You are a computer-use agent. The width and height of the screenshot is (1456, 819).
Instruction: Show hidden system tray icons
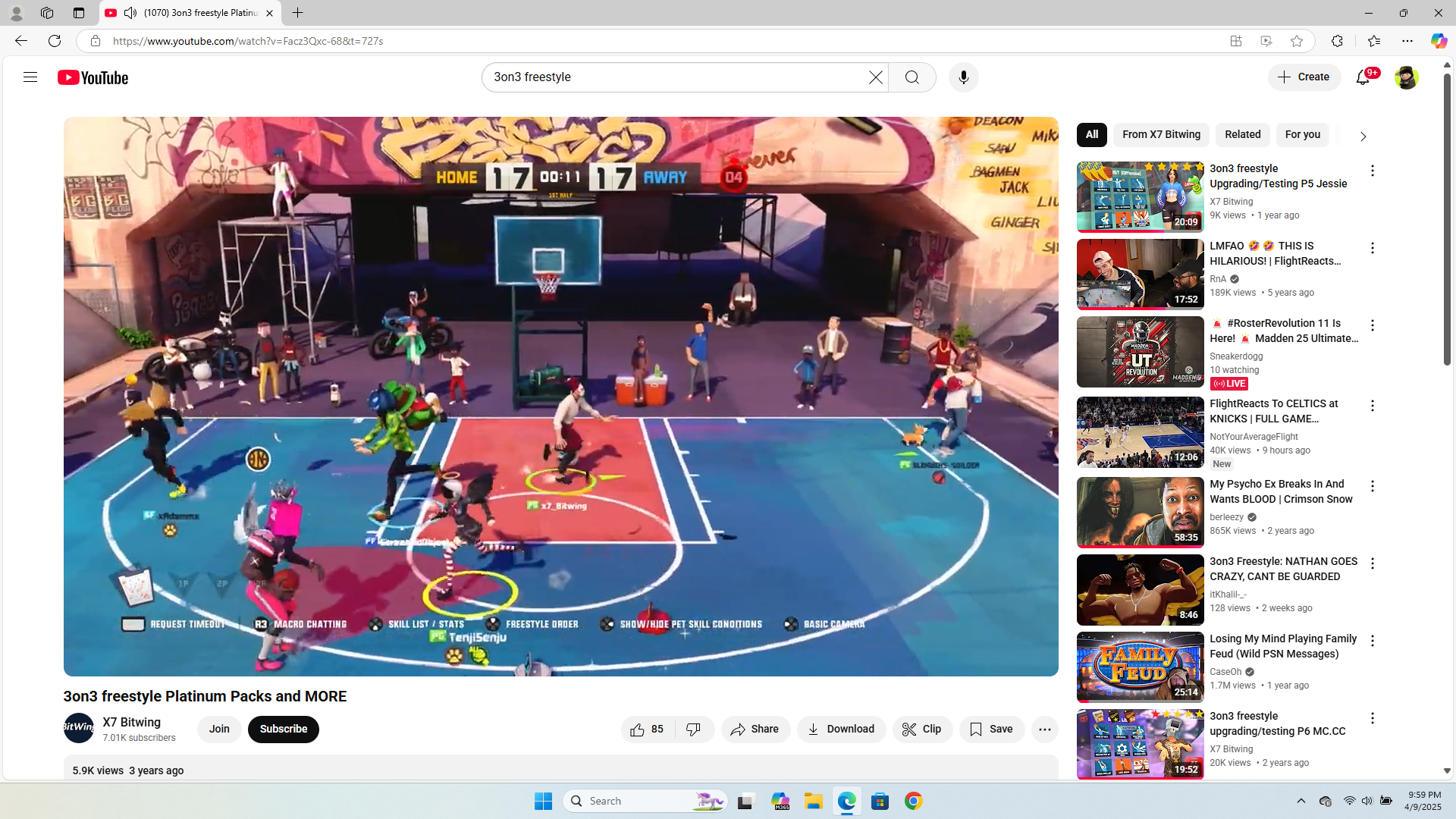tap(1301, 801)
